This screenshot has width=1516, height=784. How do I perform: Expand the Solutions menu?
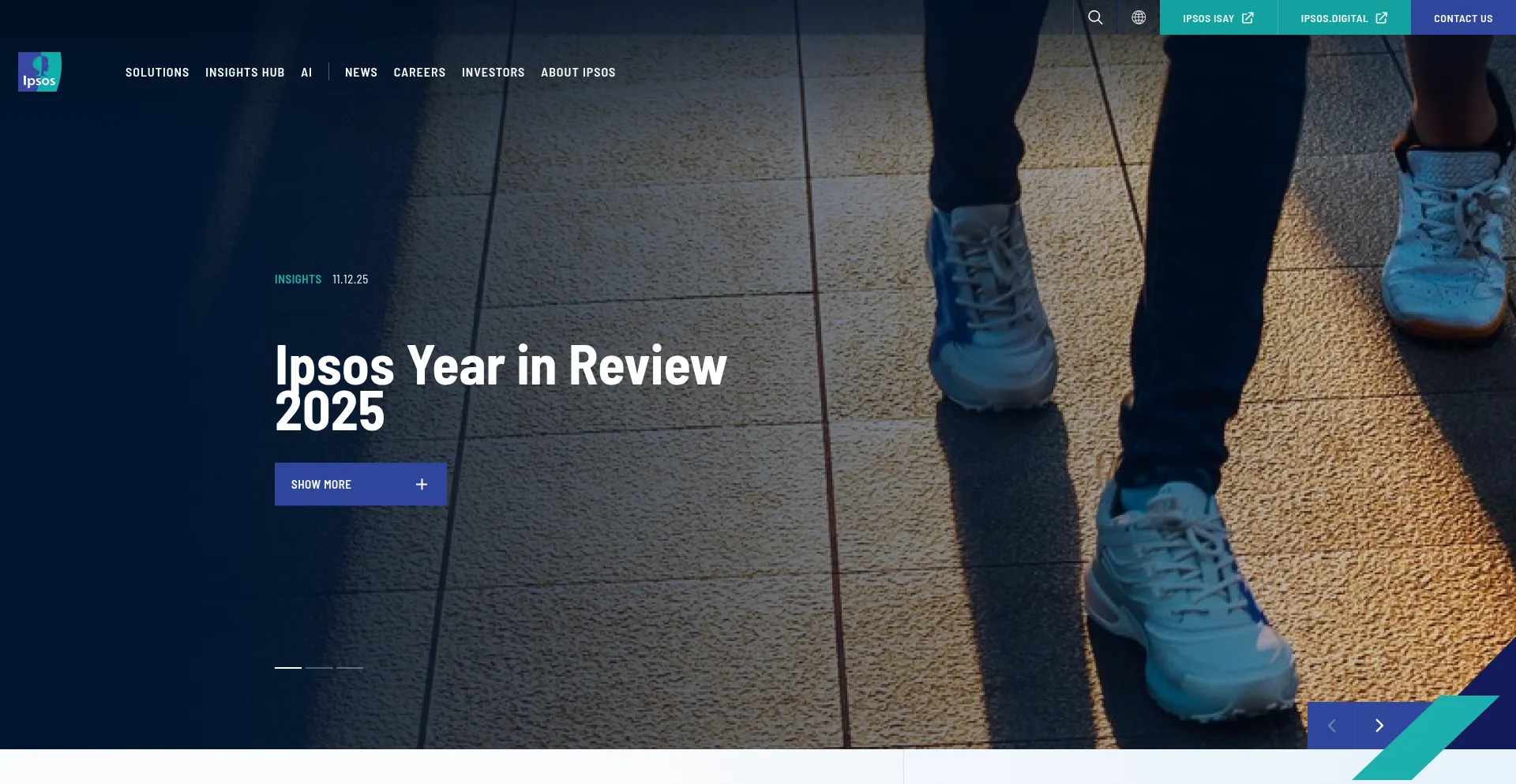coord(157,73)
